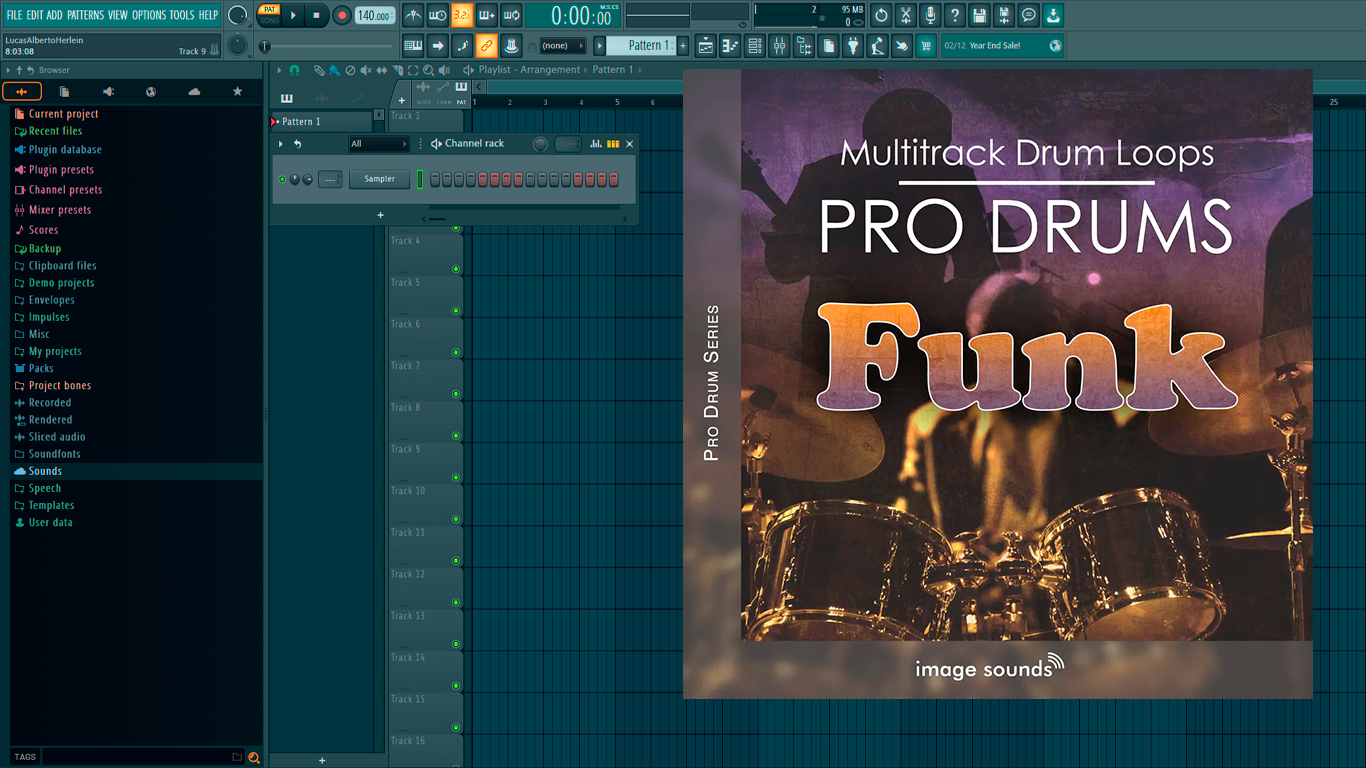
Task: Open the pattern selector 'Pattern 1'
Action: coord(643,45)
